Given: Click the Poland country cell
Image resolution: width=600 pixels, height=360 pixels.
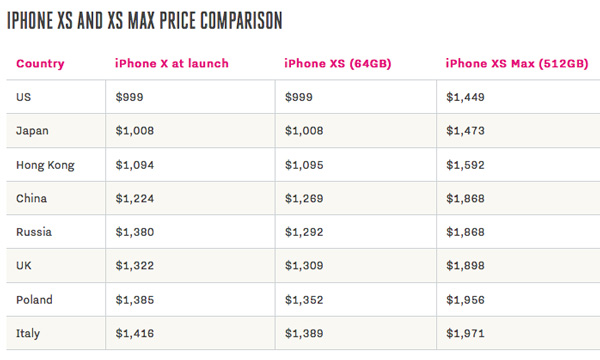Looking at the screenshot, I should [34, 300].
